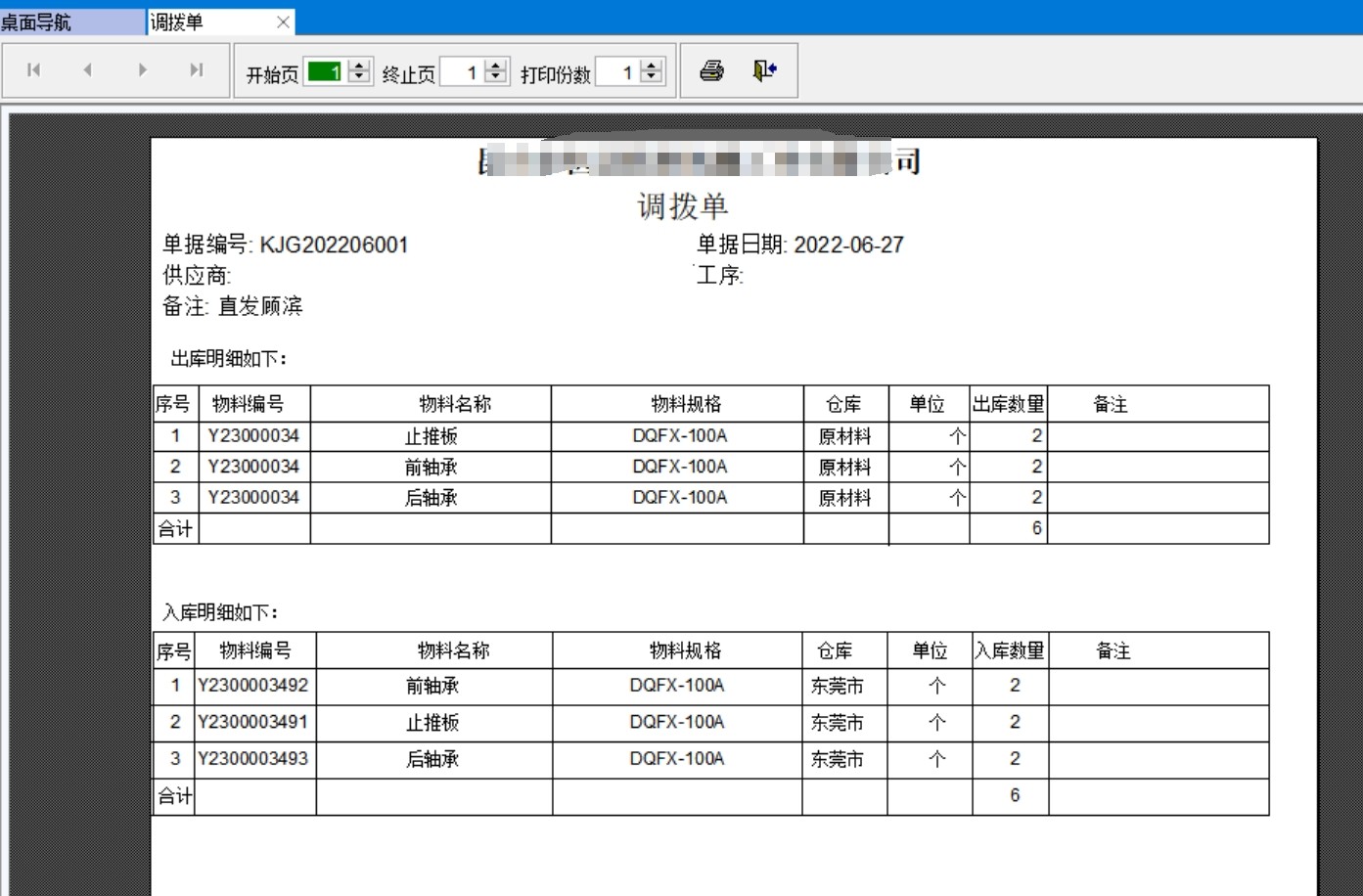
Task: Click the 打印份数 input field
Action: click(x=617, y=71)
